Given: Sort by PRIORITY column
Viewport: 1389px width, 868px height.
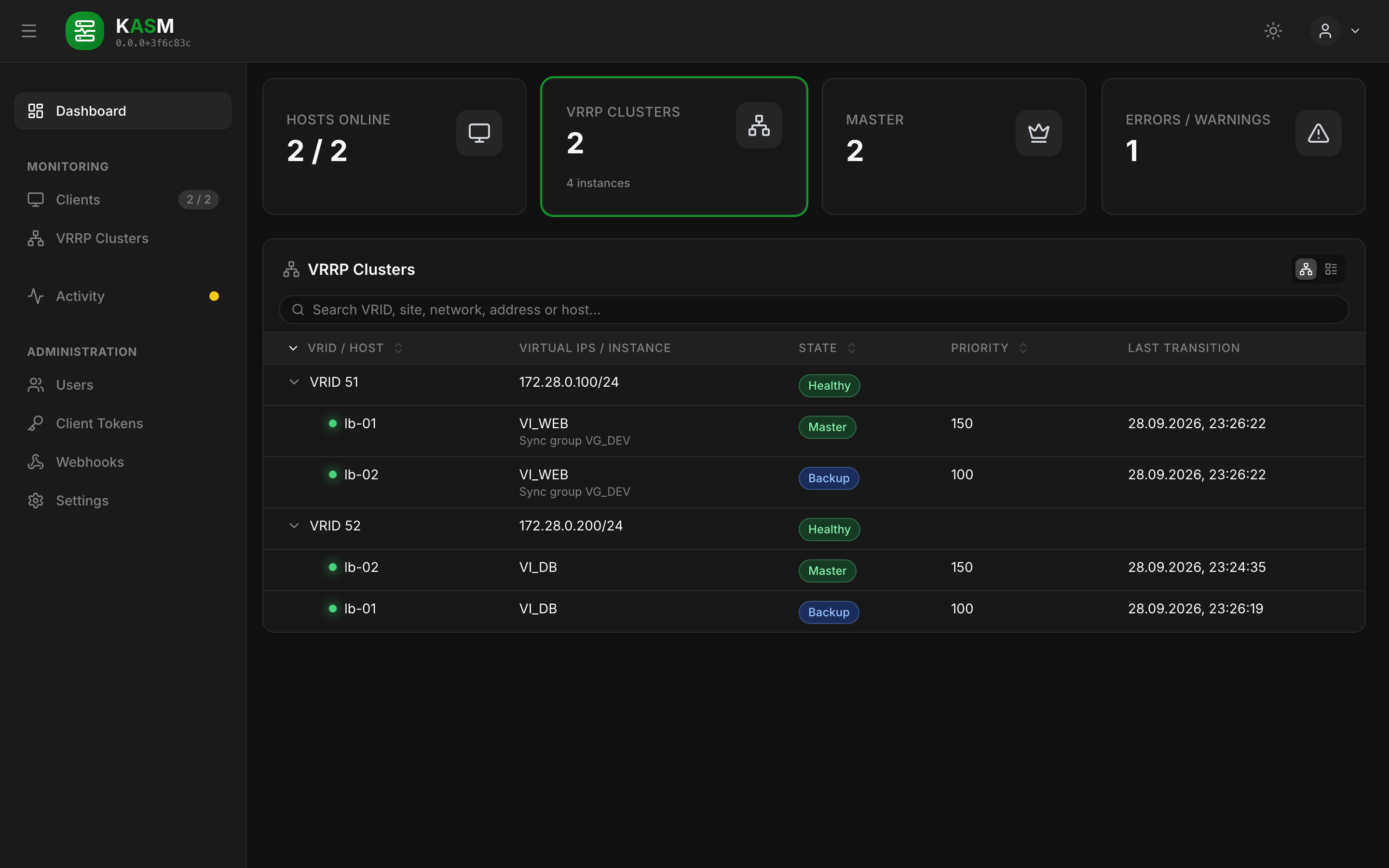Looking at the screenshot, I should click(x=989, y=349).
